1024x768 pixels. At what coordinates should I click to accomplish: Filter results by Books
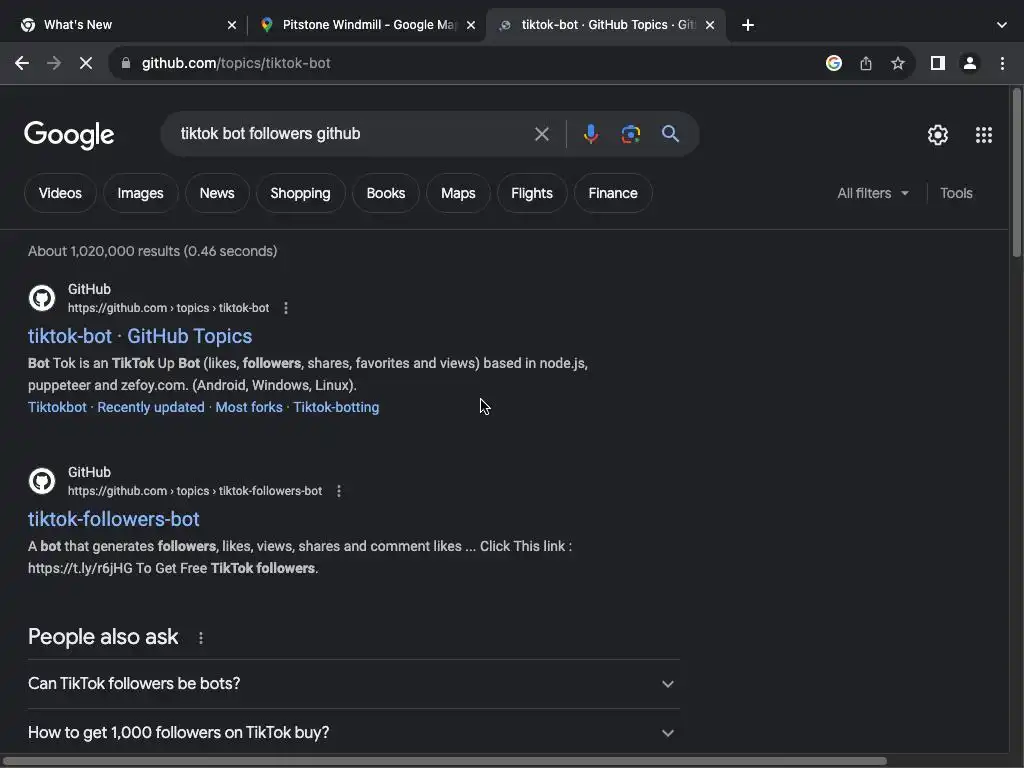(386, 193)
